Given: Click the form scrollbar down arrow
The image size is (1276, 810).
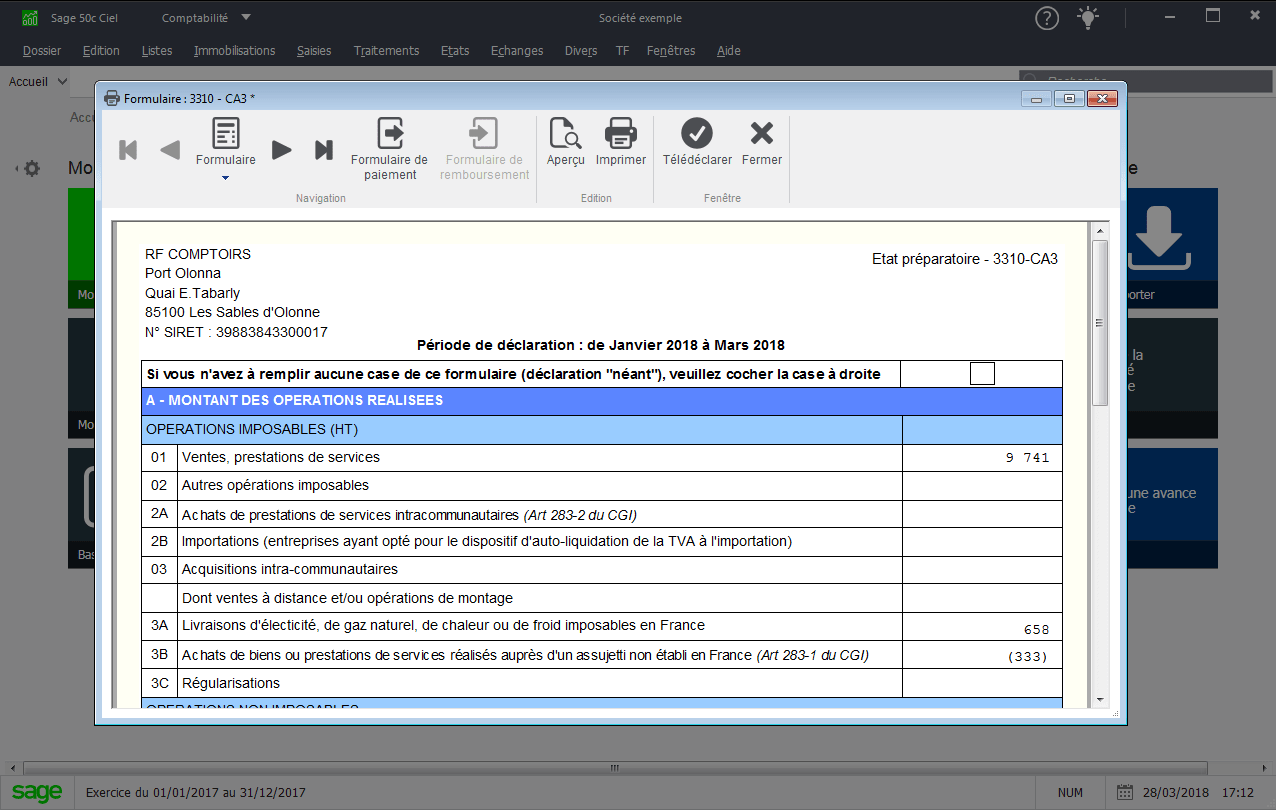Looking at the screenshot, I should 1100,699.
